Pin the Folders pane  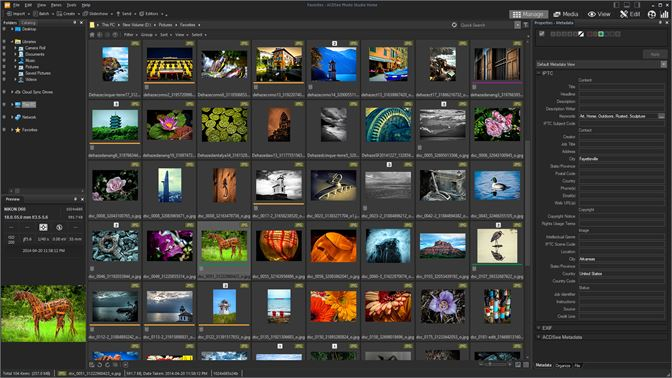tap(75, 22)
